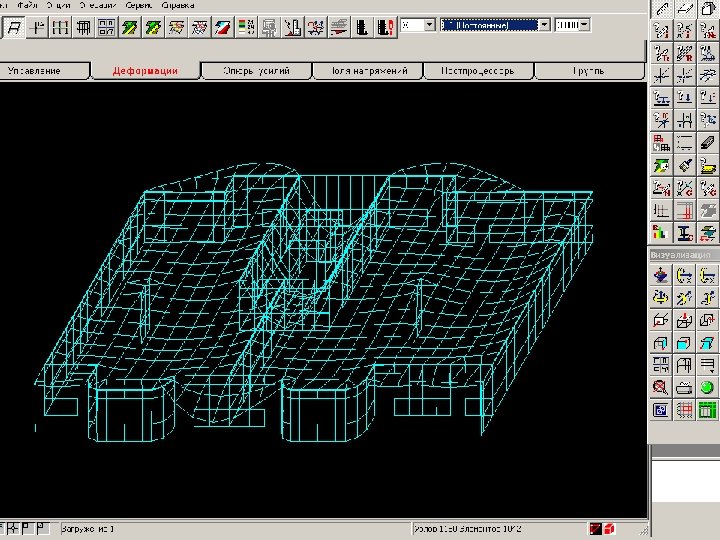Viewport: 720px width, 540px height.
Task: Switch to the Управление tab
Action: tap(36, 71)
